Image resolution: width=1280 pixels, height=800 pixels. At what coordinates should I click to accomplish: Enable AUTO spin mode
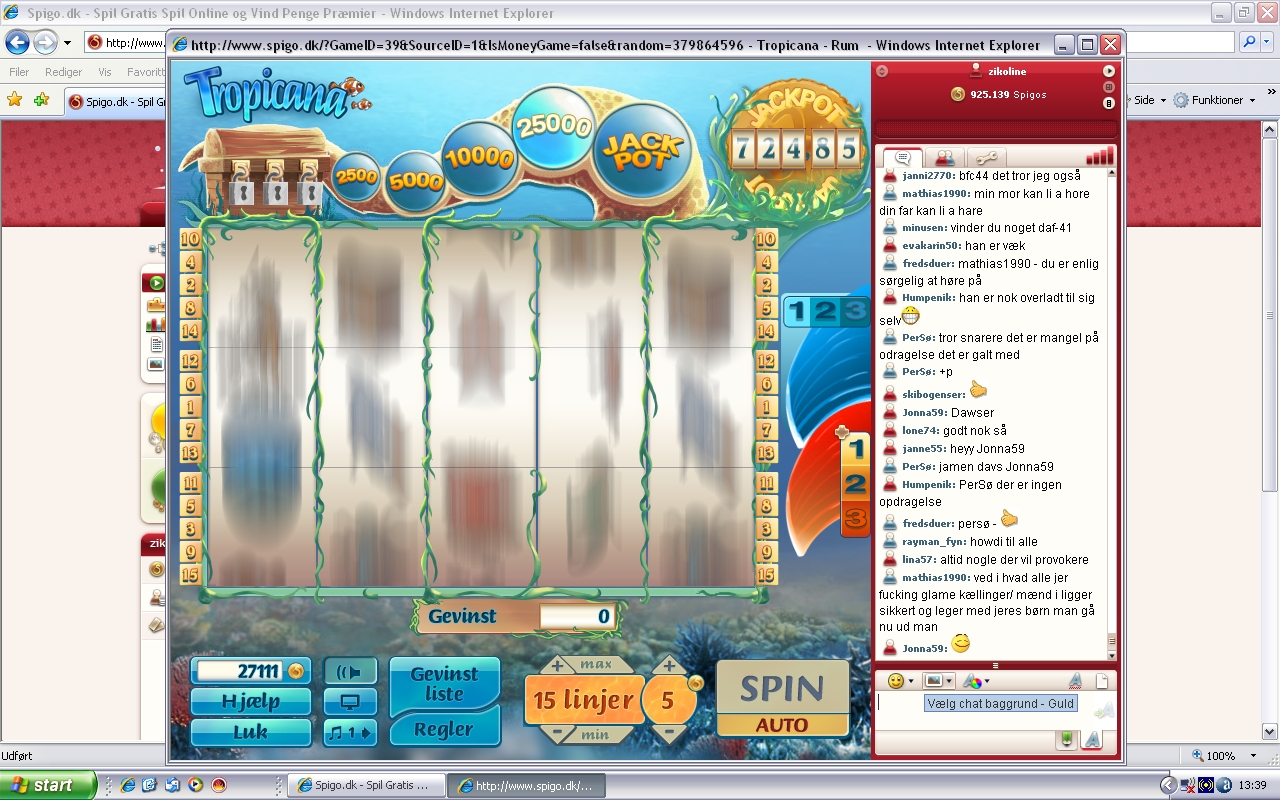[782, 725]
